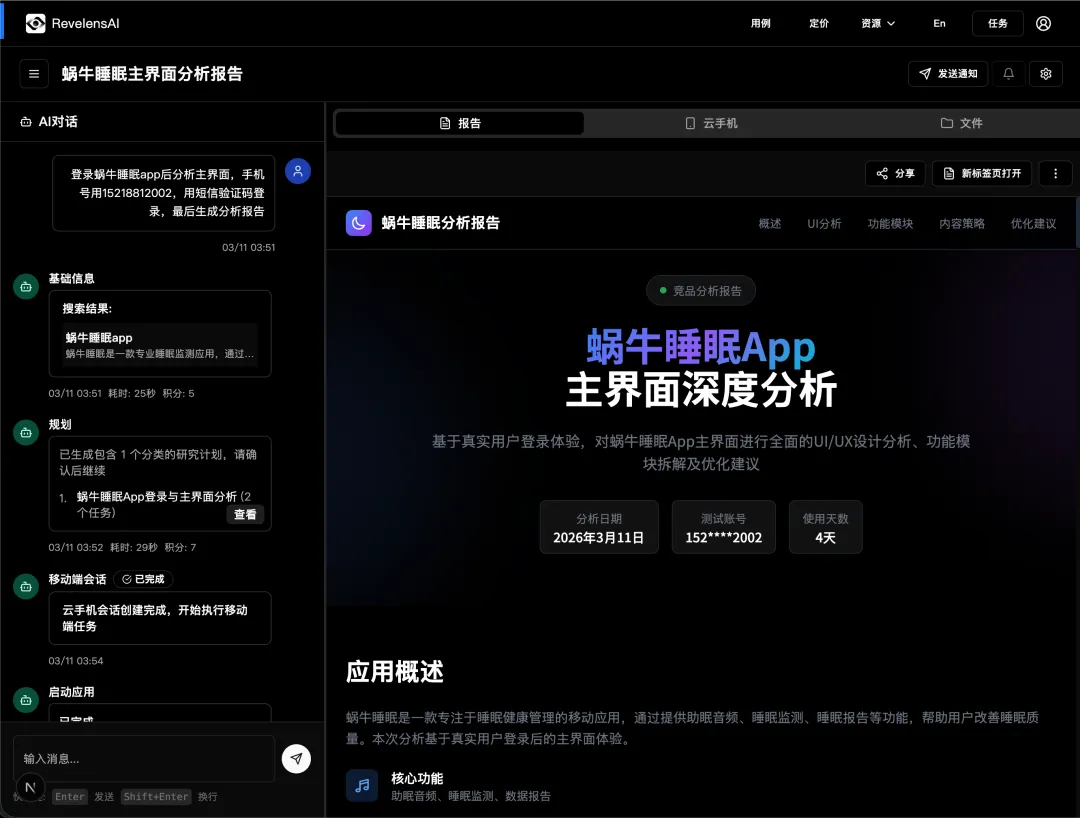Viewport: 1080px width, 818px height.
Task: Open notifications bell
Action: (1008, 74)
